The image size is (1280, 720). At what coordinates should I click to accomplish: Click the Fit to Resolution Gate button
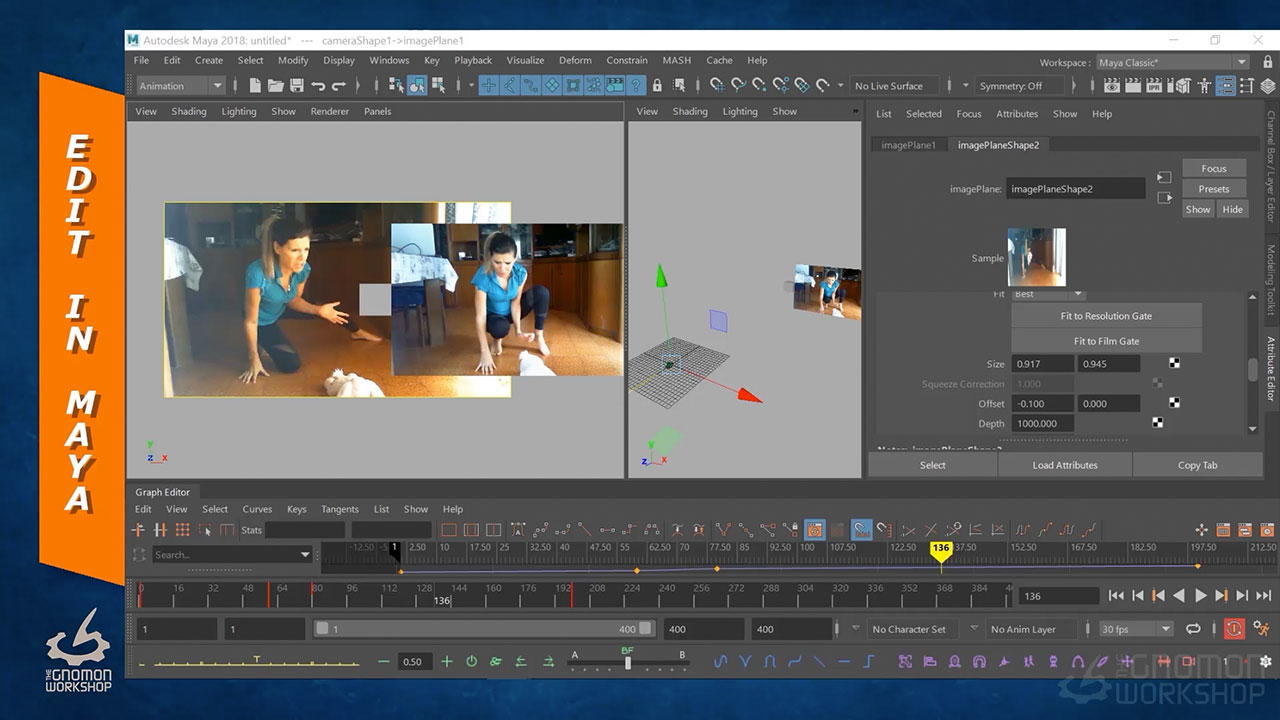point(1106,316)
